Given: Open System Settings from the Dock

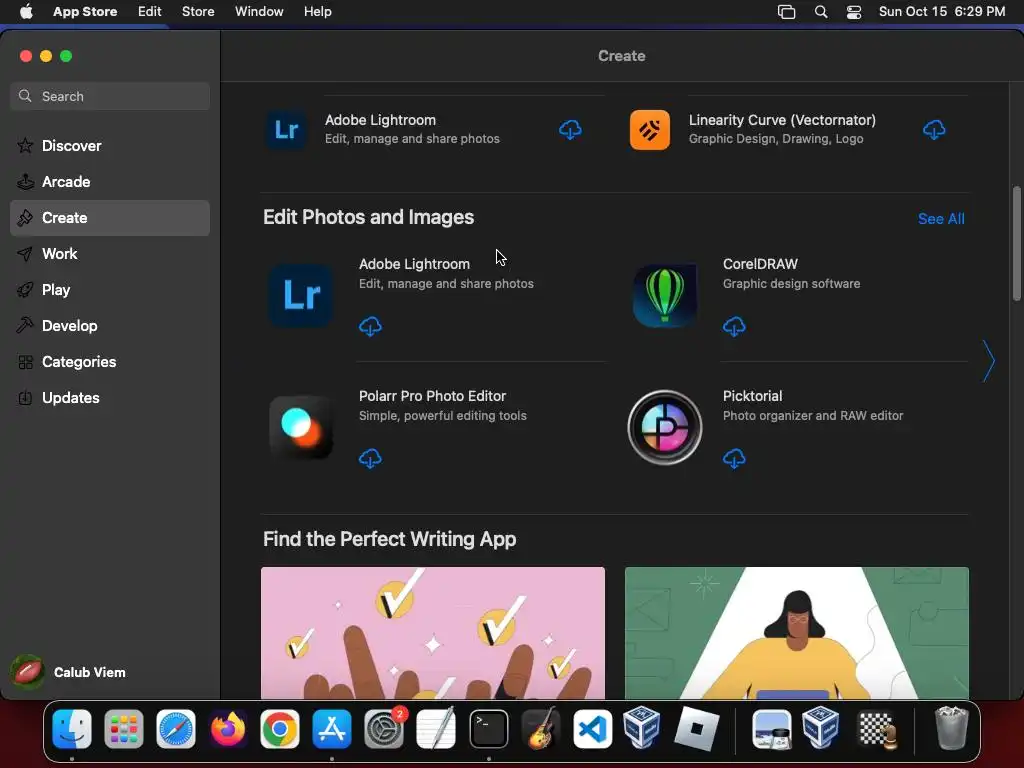Looking at the screenshot, I should coord(384,729).
